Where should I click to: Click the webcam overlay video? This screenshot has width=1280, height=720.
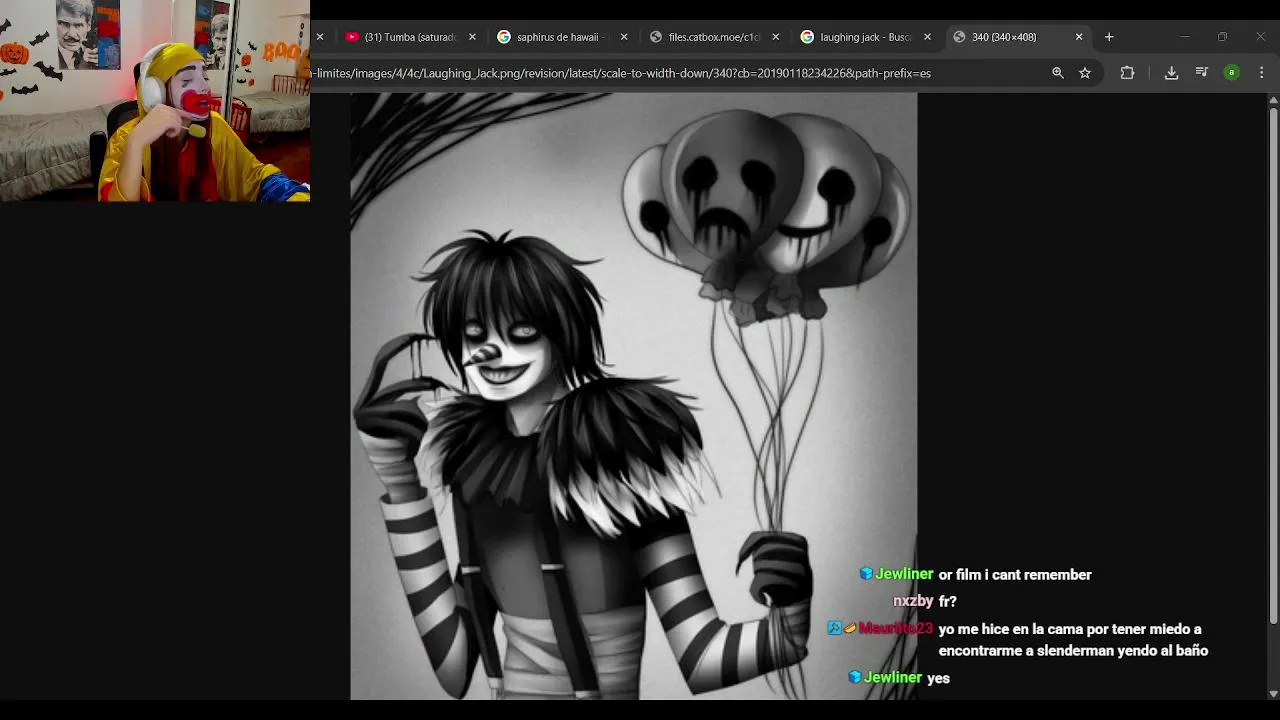pyautogui.click(x=155, y=101)
